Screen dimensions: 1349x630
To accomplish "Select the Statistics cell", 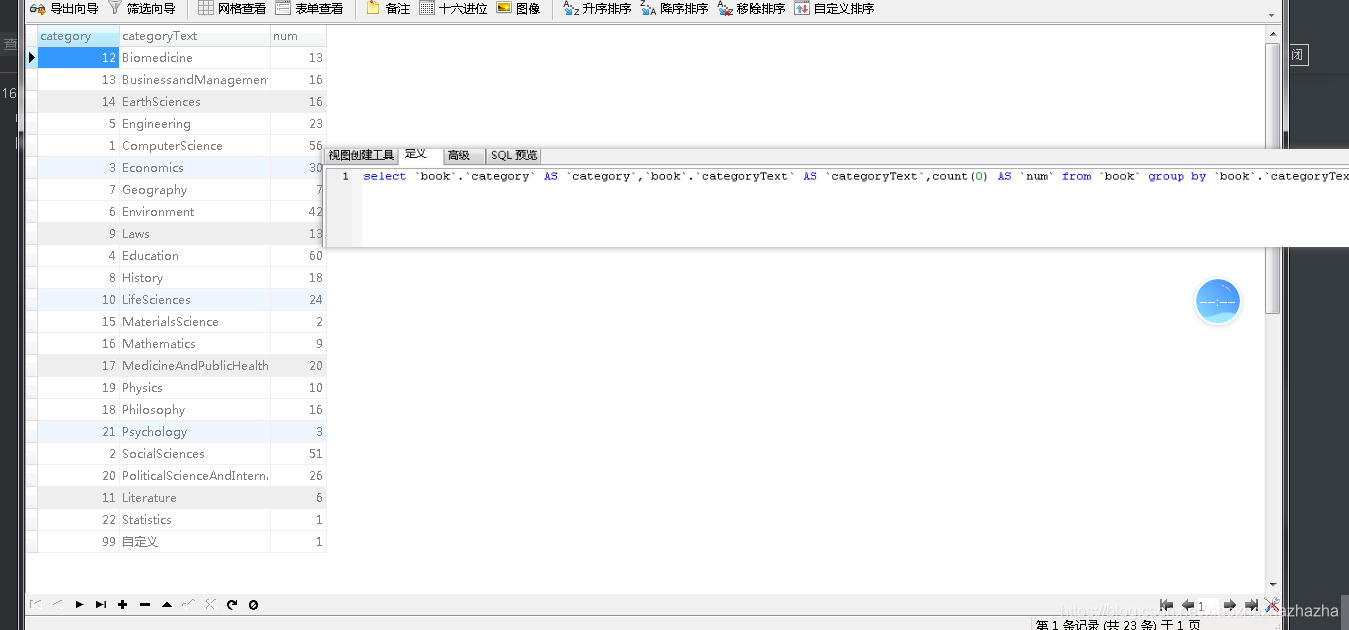I will tap(195, 520).
